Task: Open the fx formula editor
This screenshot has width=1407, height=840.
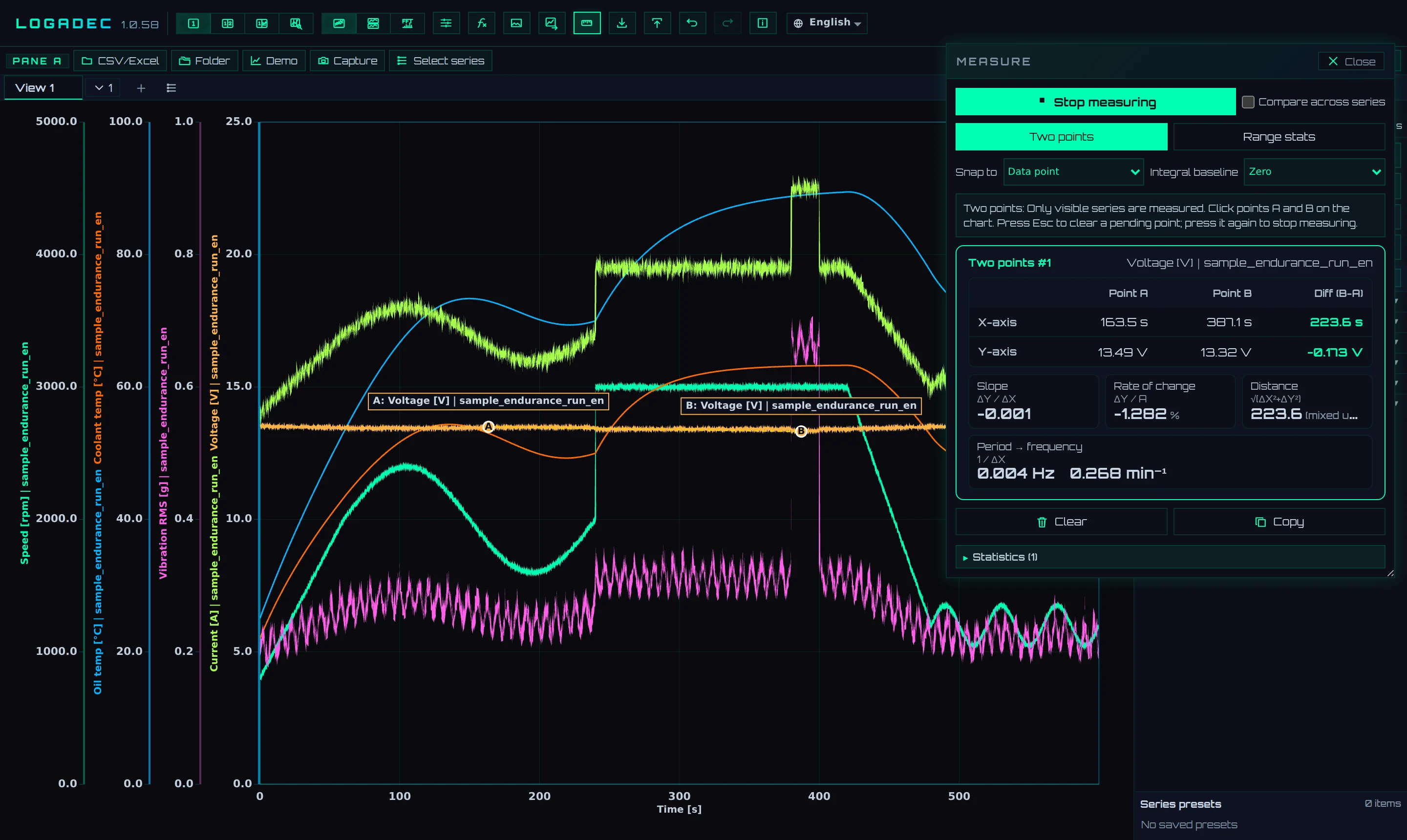Action: [x=482, y=23]
